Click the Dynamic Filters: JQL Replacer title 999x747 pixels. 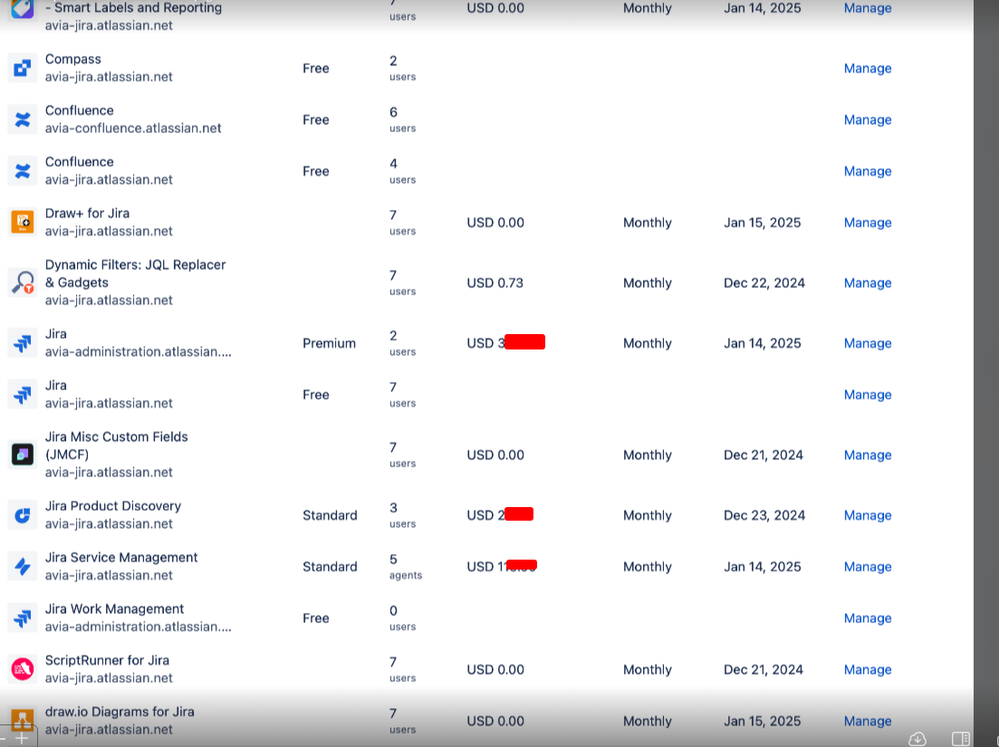coord(135,265)
